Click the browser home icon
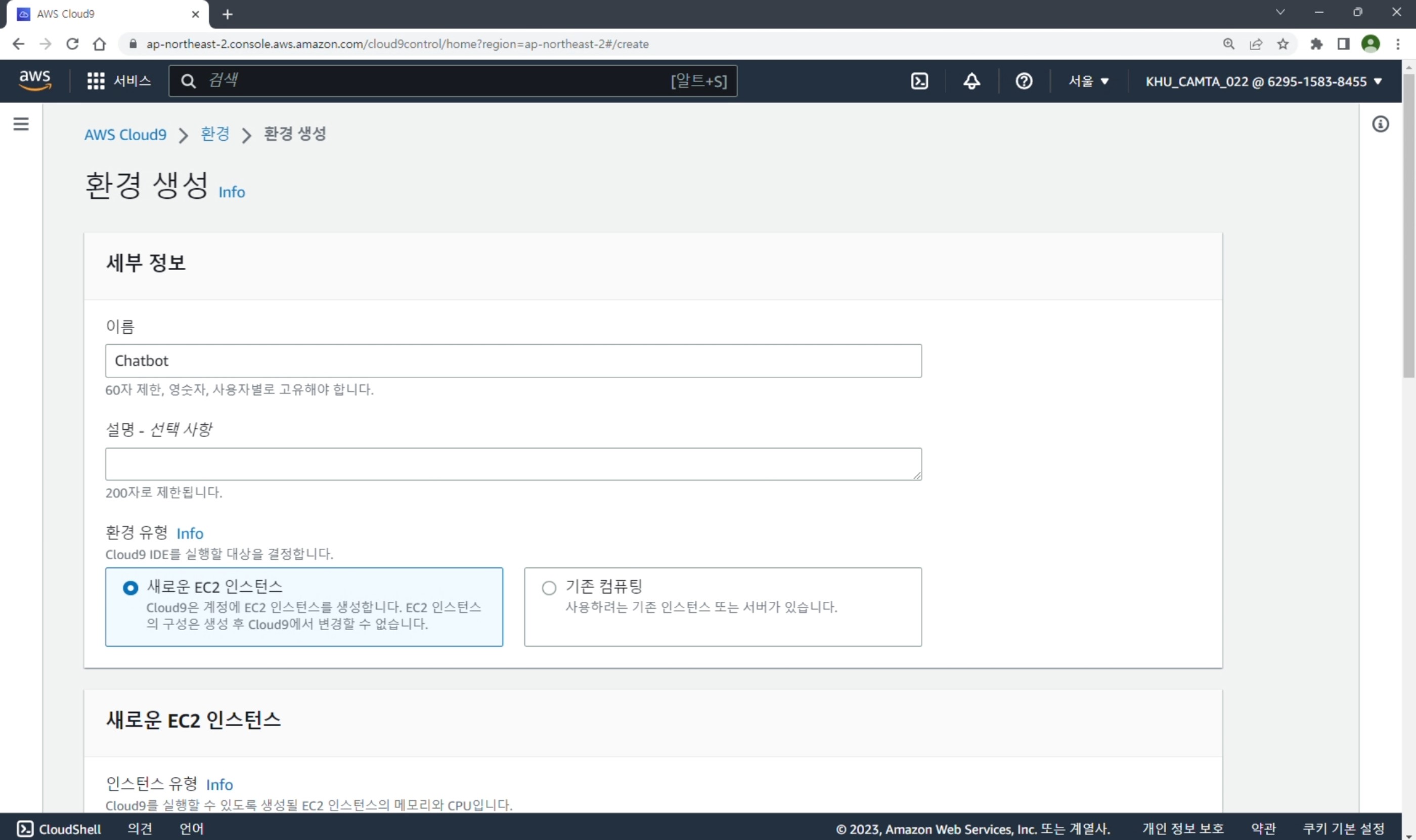 100,43
